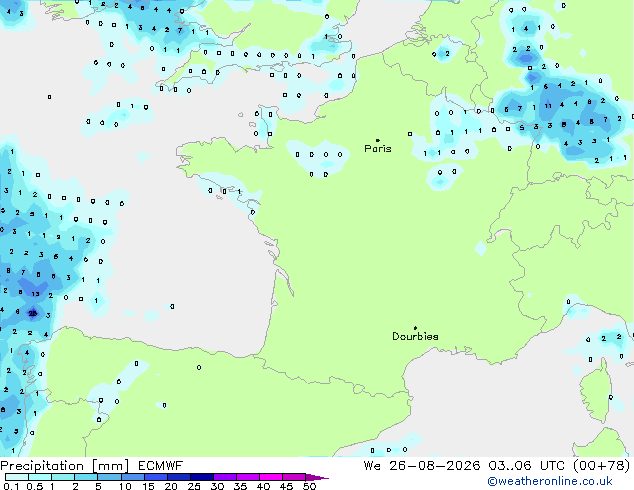634x490 pixels.
Task: Select the 20–25 legend color swatch
Action: tap(178, 477)
